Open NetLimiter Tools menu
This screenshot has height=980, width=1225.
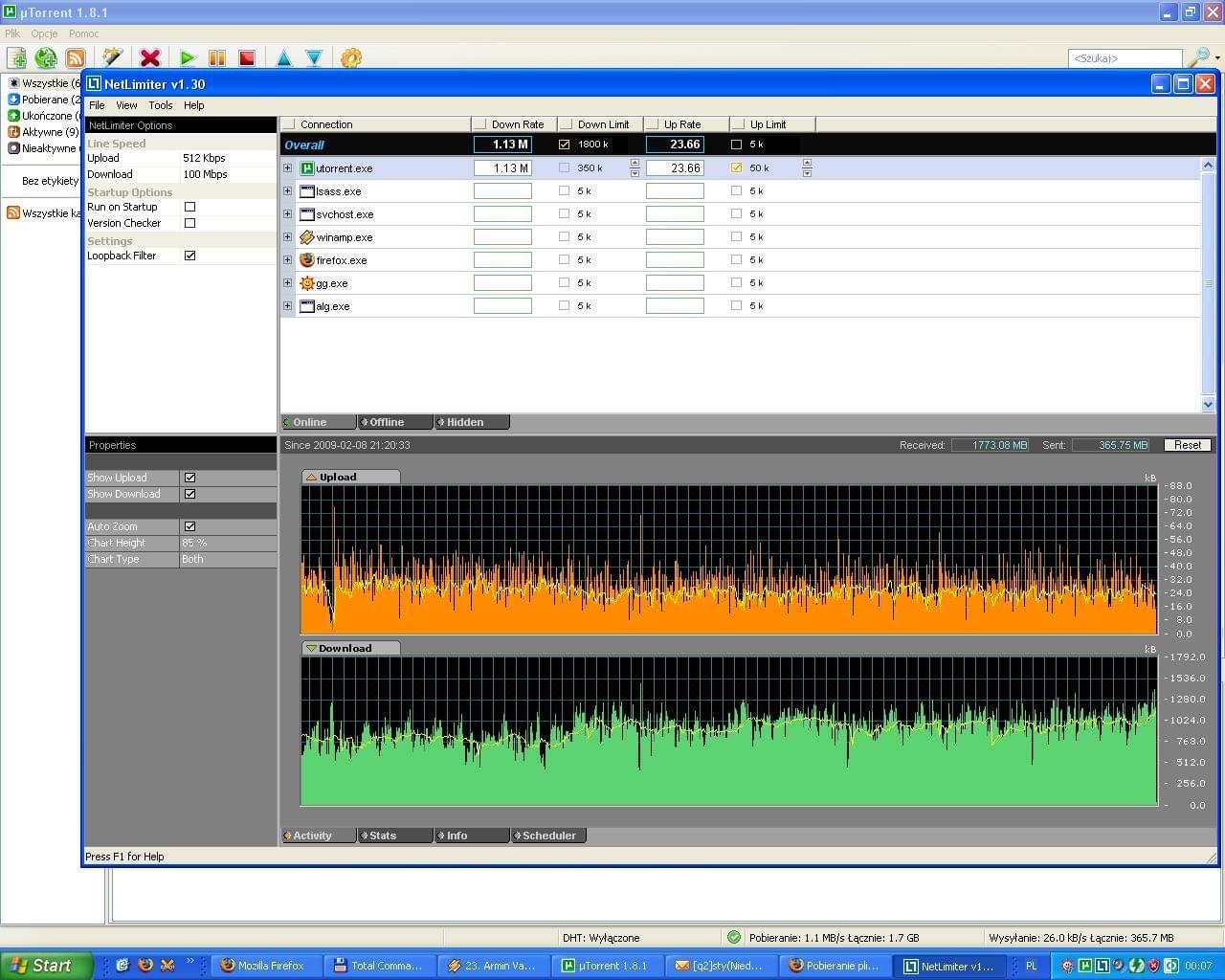click(161, 105)
